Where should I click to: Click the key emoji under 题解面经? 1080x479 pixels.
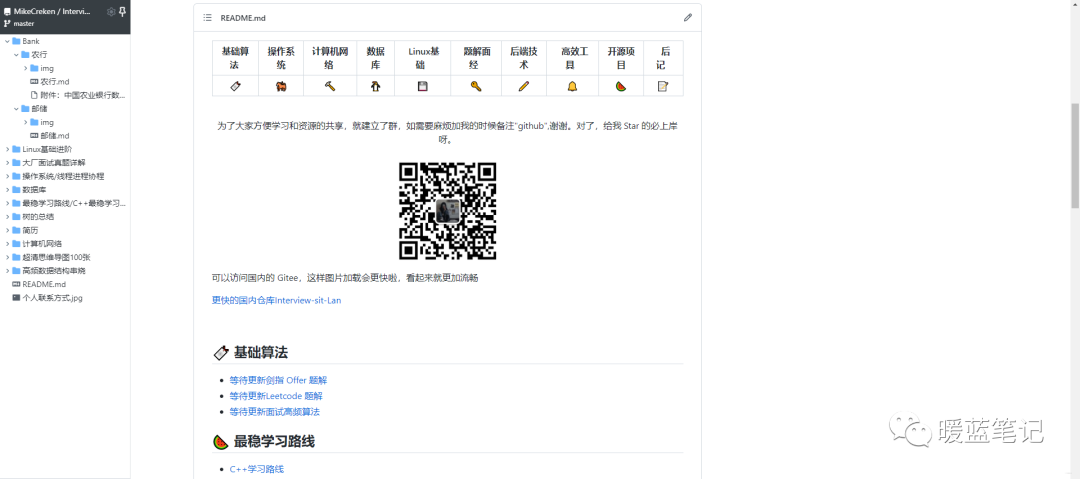(475, 86)
